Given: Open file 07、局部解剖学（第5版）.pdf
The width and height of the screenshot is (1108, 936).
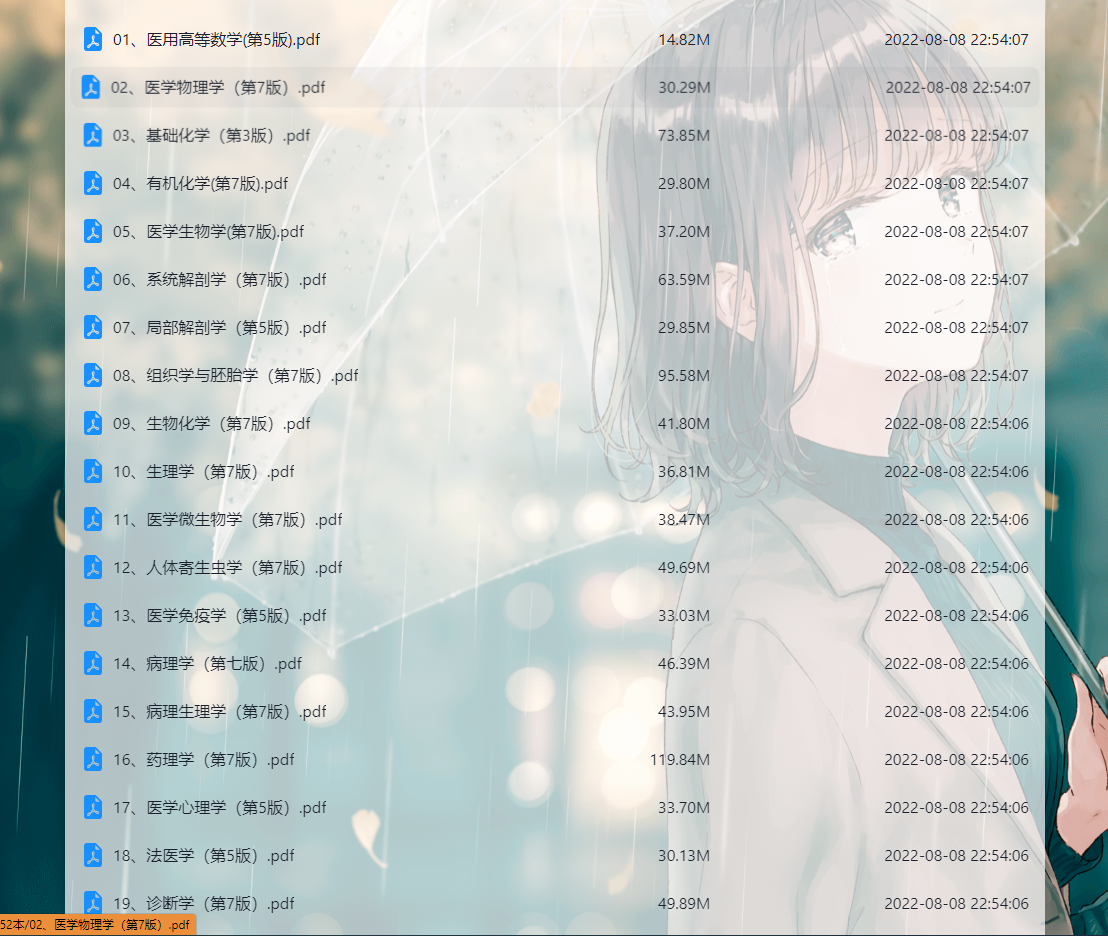Looking at the screenshot, I should [x=220, y=328].
